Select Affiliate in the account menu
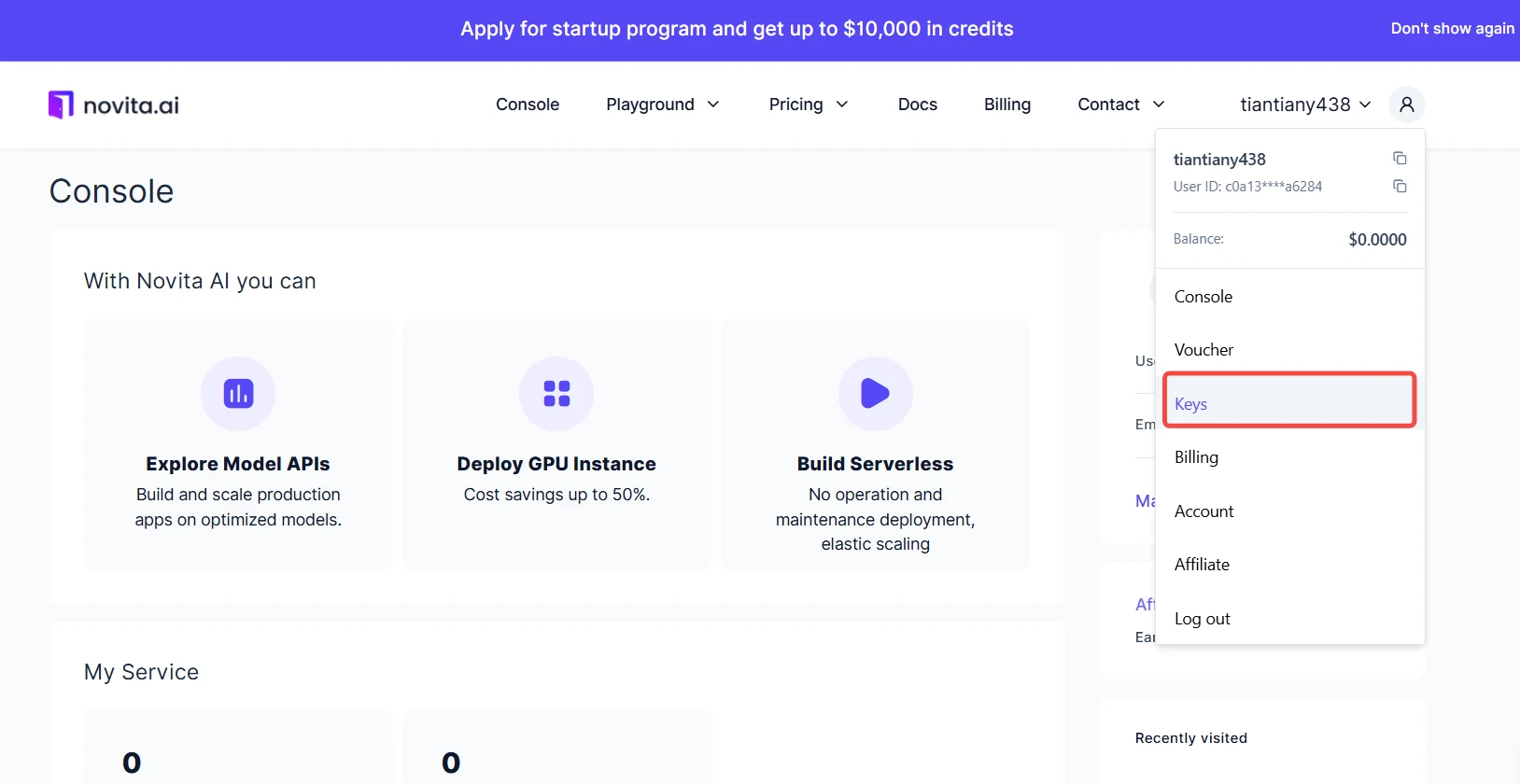This screenshot has width=1520, height=784. pos(1289,565)
